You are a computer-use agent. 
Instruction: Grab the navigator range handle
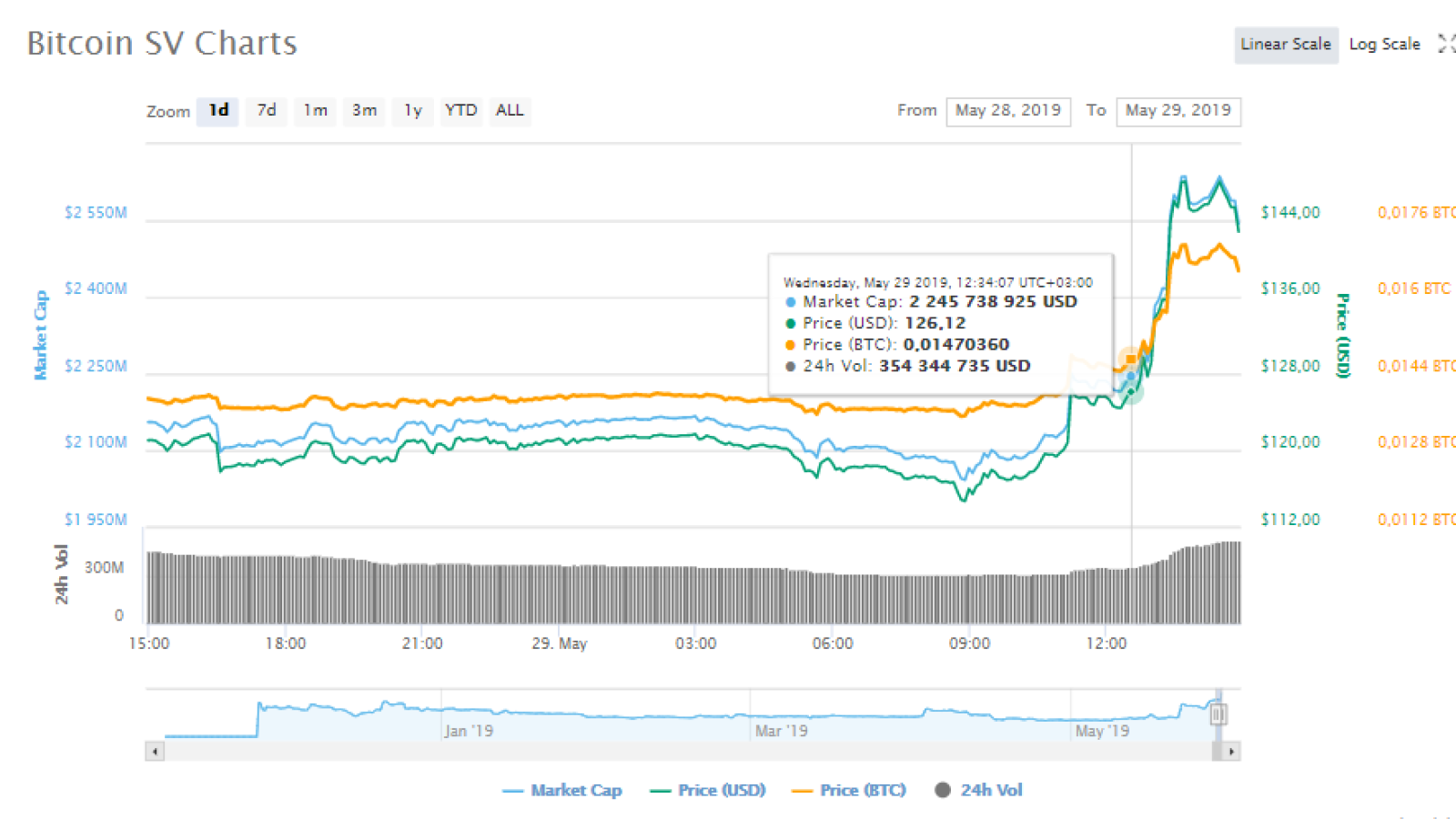(1218, 714)
